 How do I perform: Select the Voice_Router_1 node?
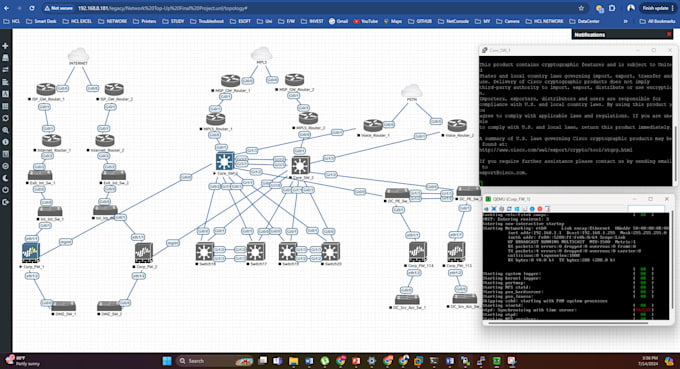373,126
